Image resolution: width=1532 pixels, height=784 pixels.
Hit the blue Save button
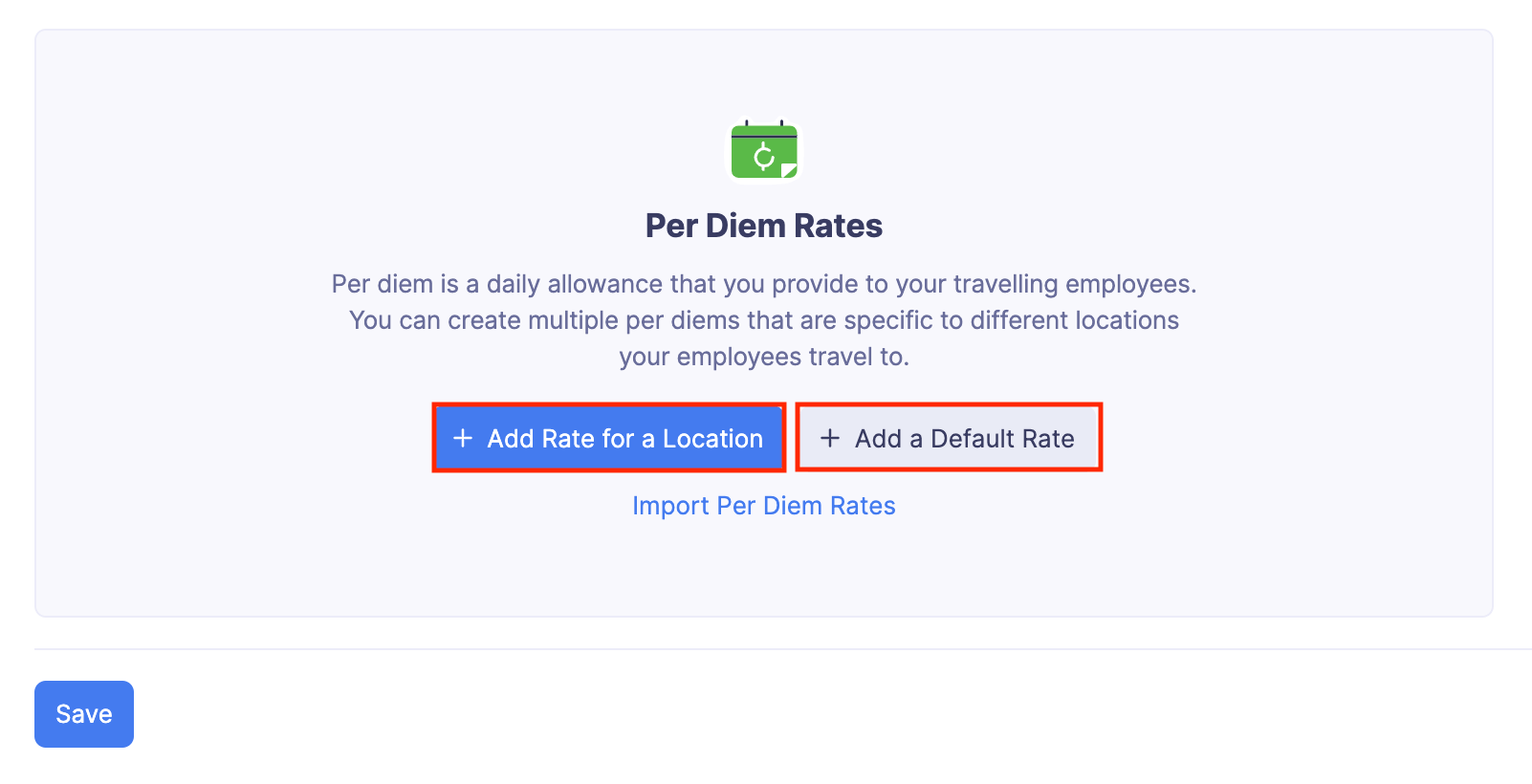click(84, 714)
